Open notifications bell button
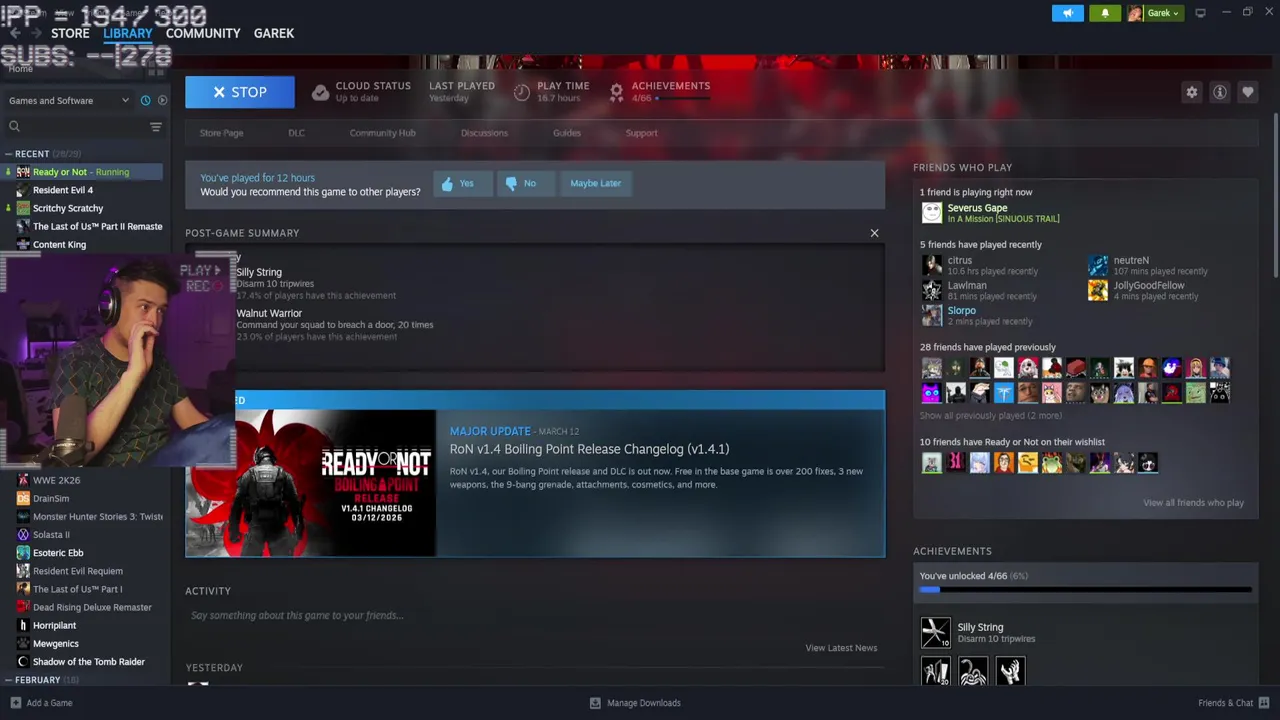Screen dimensions: 1280x720 point(1105,13)
